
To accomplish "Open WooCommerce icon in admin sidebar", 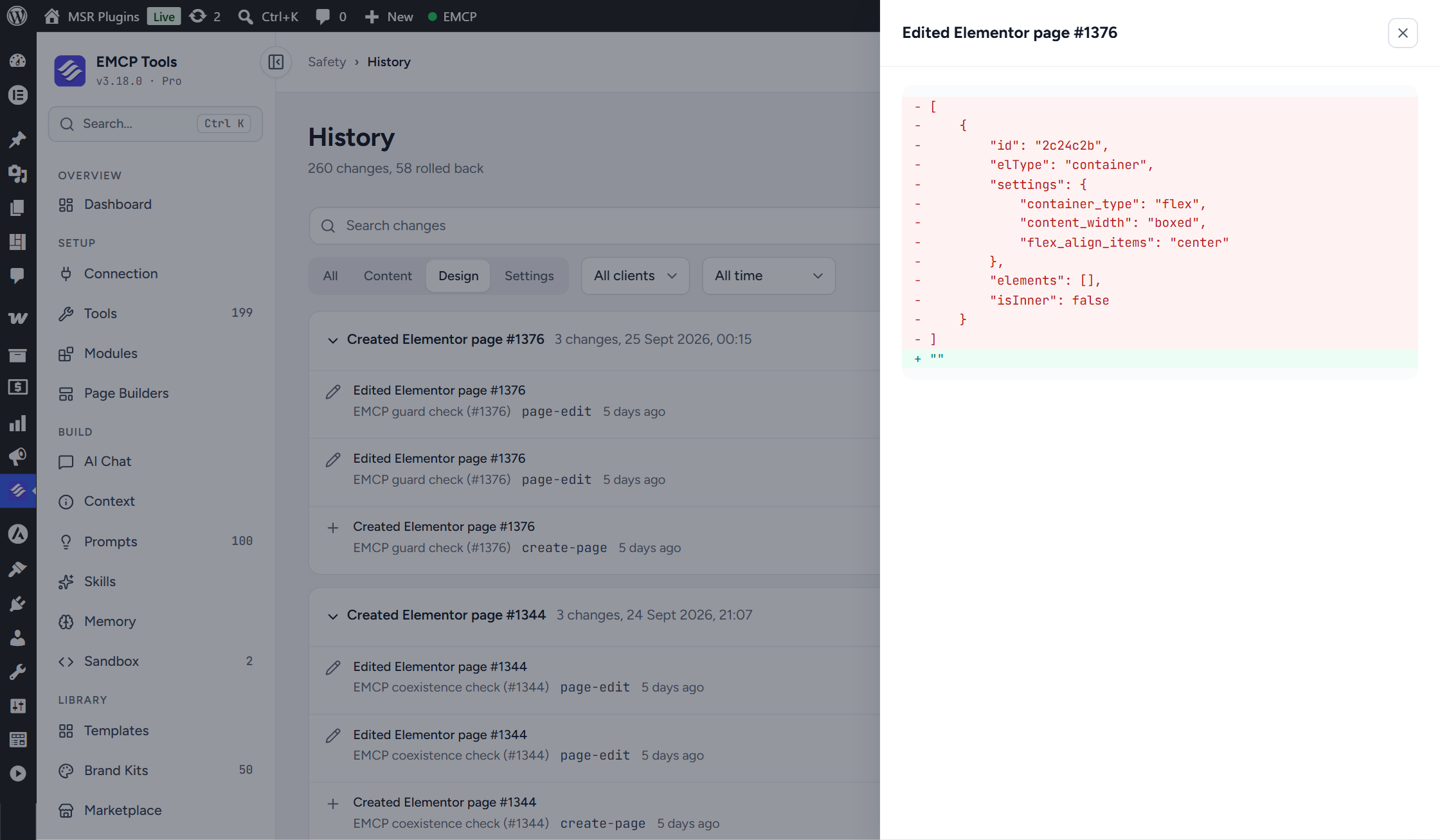I will [x=17, y=318].
